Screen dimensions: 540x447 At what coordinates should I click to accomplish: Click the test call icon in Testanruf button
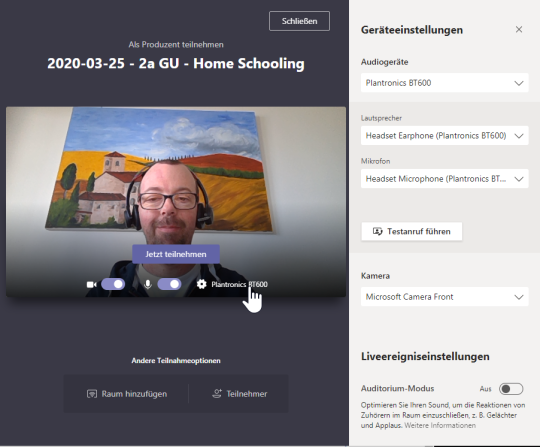[377, 231]
